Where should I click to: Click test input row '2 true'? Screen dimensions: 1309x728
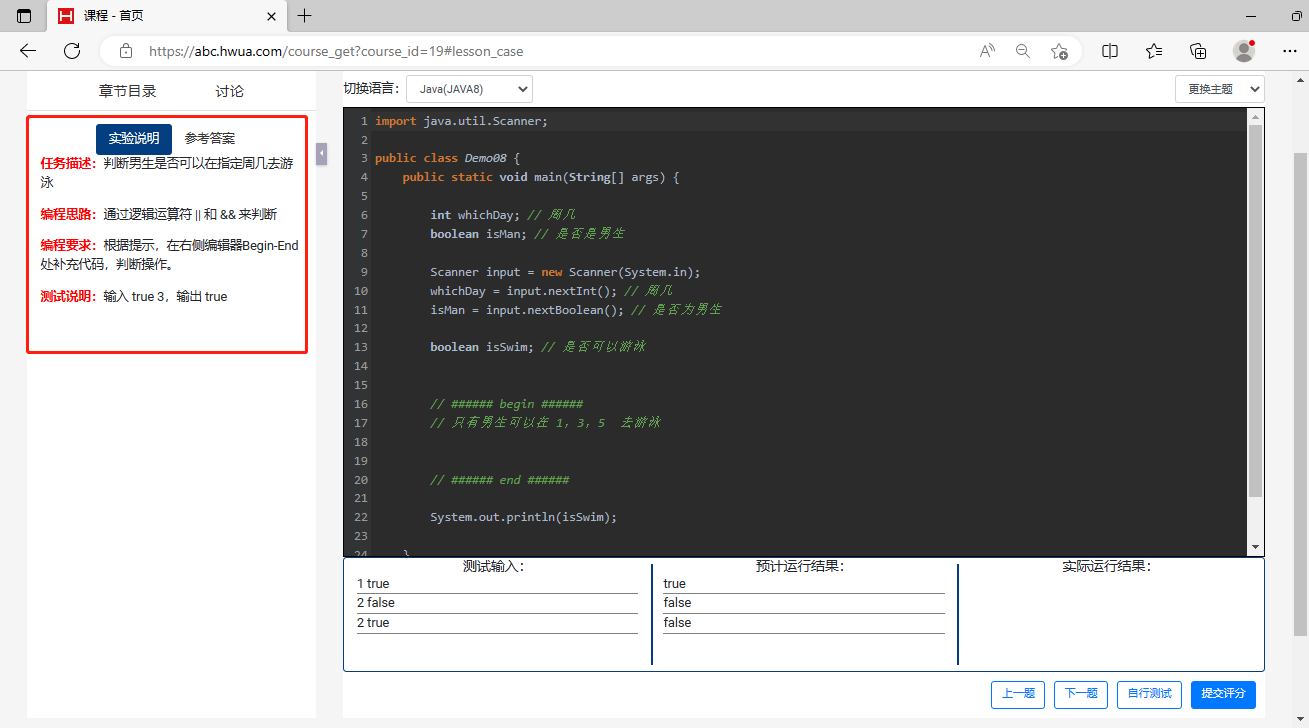point(497,623)
